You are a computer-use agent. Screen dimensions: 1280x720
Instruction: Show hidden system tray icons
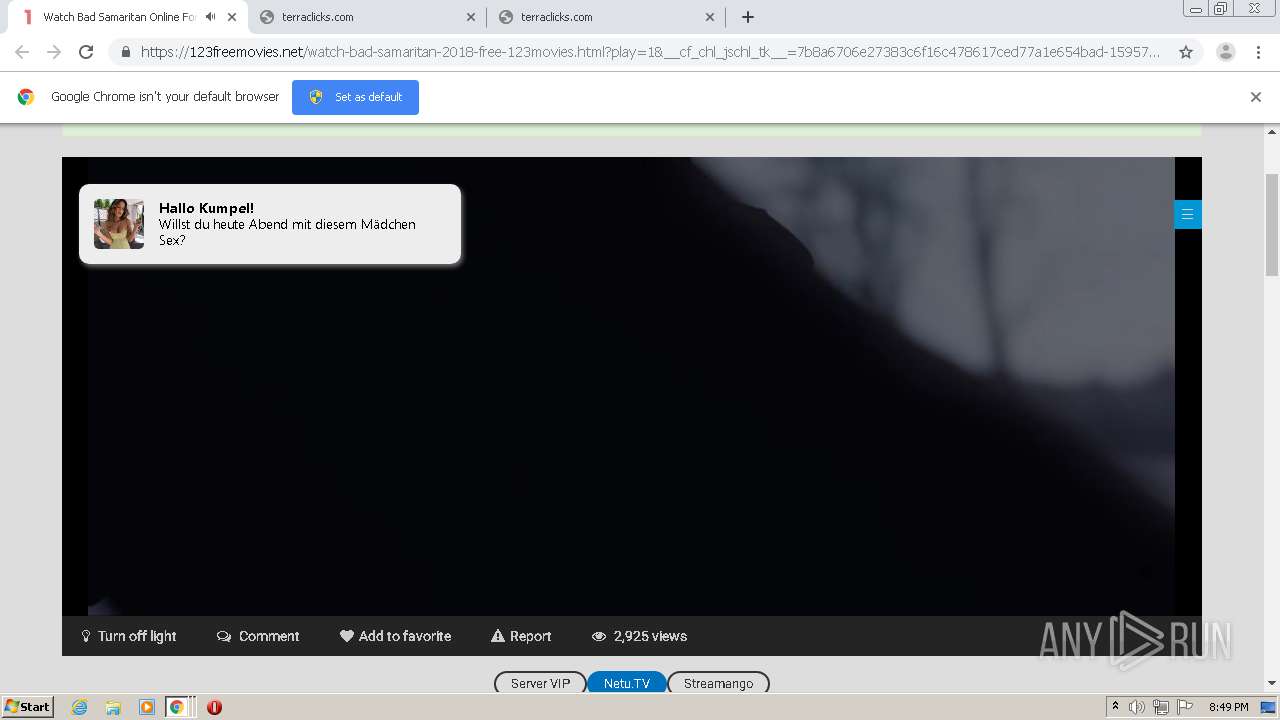1116,706
